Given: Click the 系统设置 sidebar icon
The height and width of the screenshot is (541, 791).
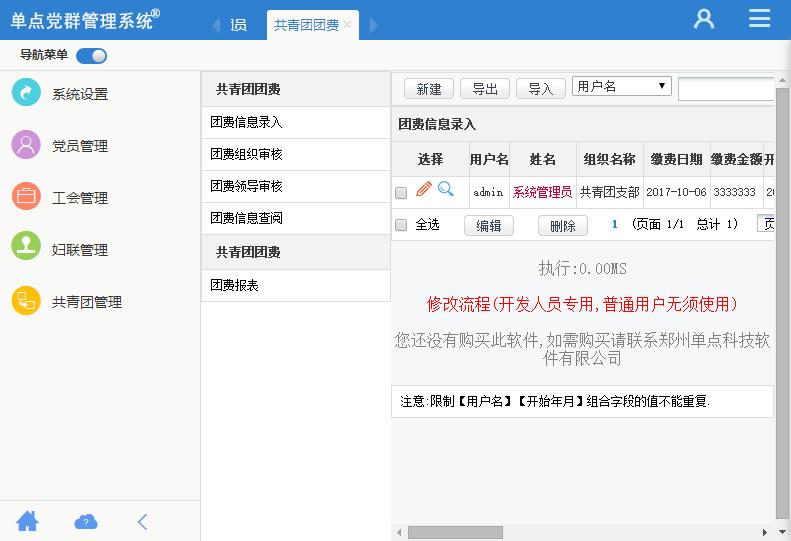Looking at the screenshot, I should [x=26, y=92].
